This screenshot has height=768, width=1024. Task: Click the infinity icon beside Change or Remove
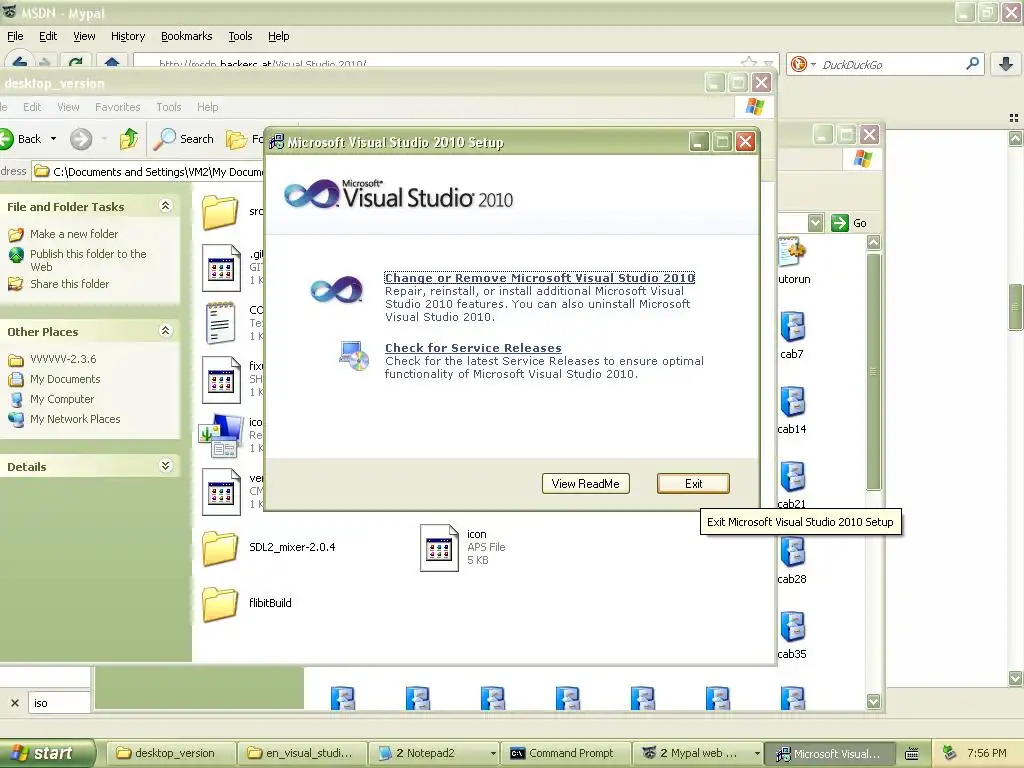(336, 289)
